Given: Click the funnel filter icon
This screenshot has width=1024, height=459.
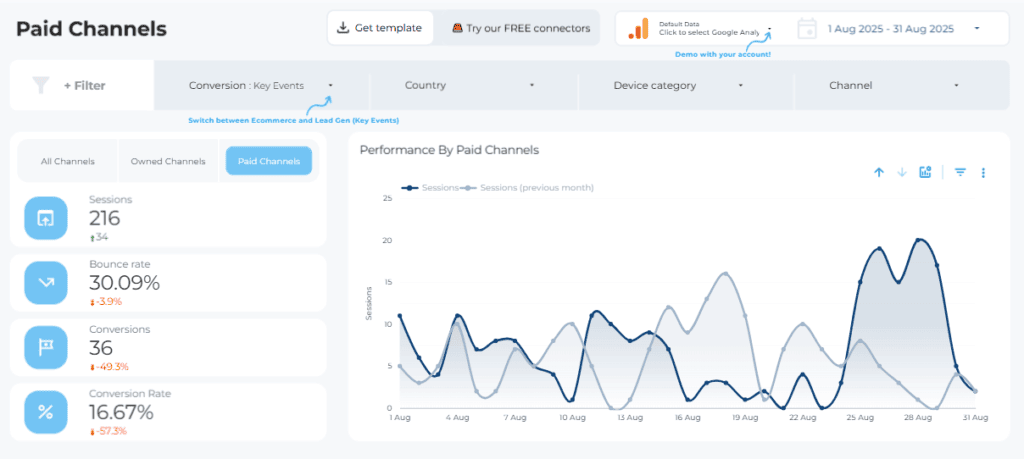Looking at the screenshot, I should (40, 86).
